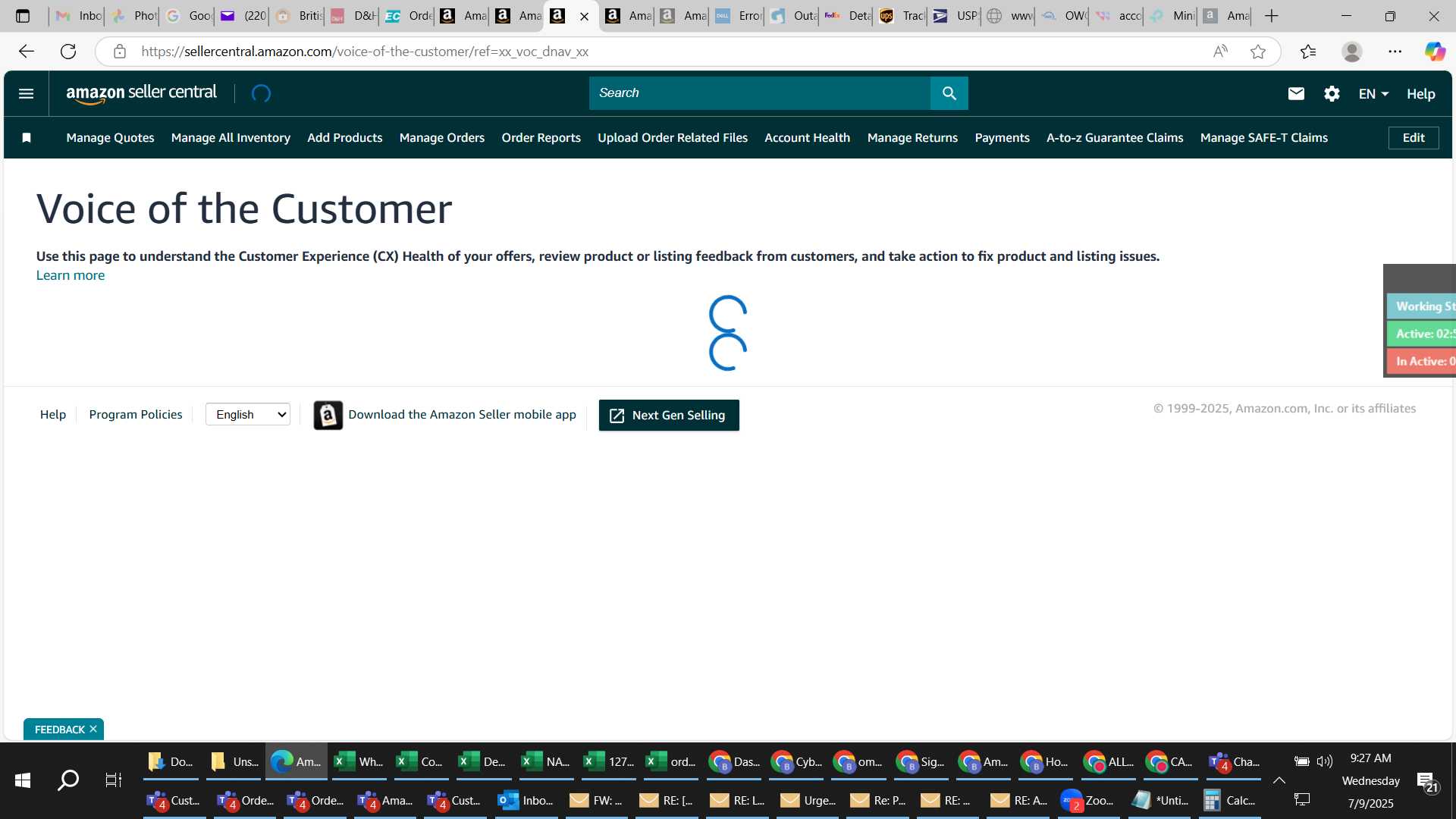Open Manage All Inventory

click(231, 137)
